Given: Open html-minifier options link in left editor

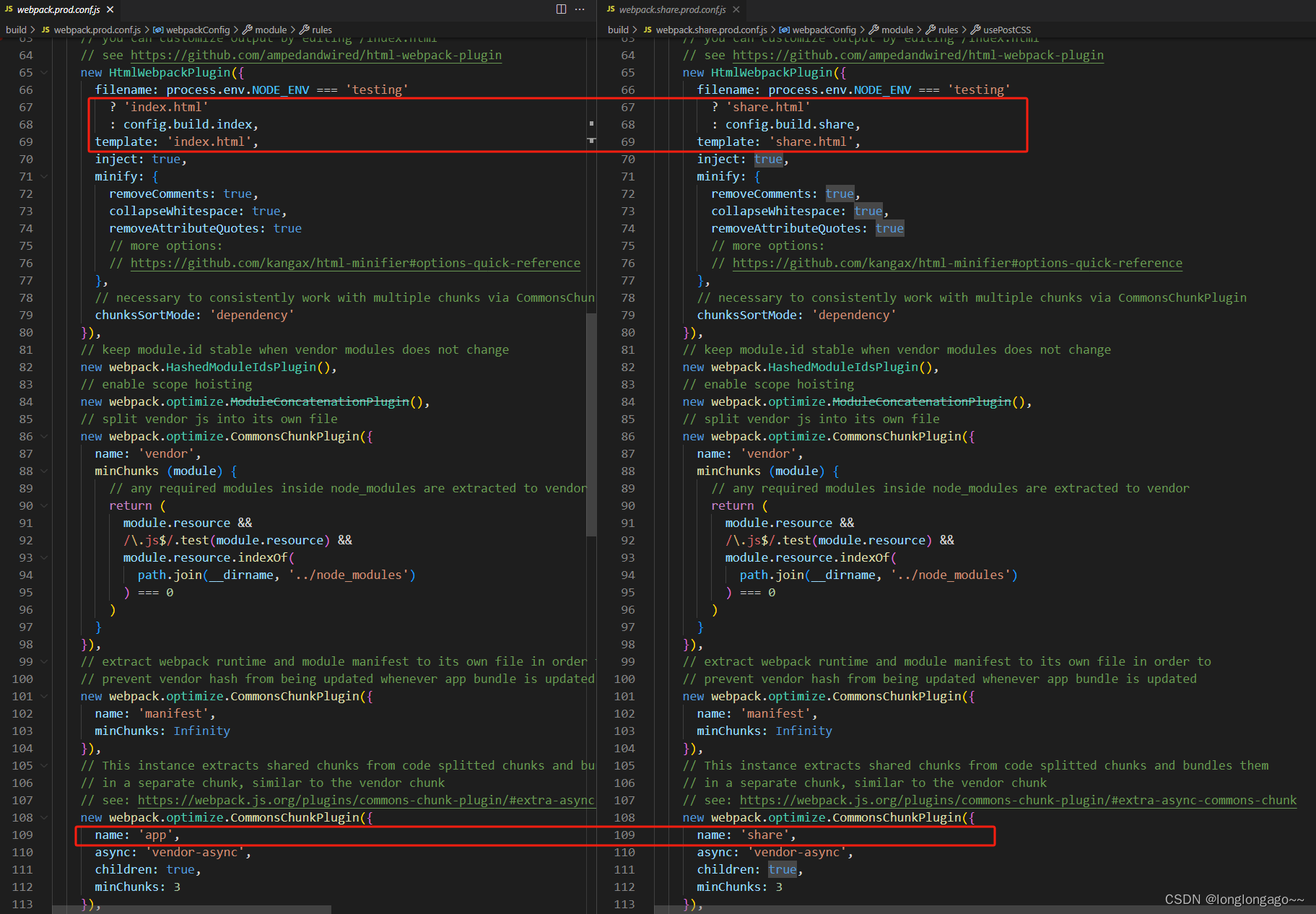Looking at the screenshot, I should coord(355,264).
